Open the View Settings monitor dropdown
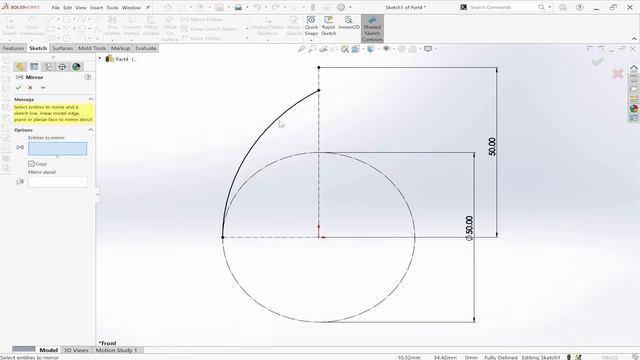Viewport: 640px width, 360px height. coord(428,49)
